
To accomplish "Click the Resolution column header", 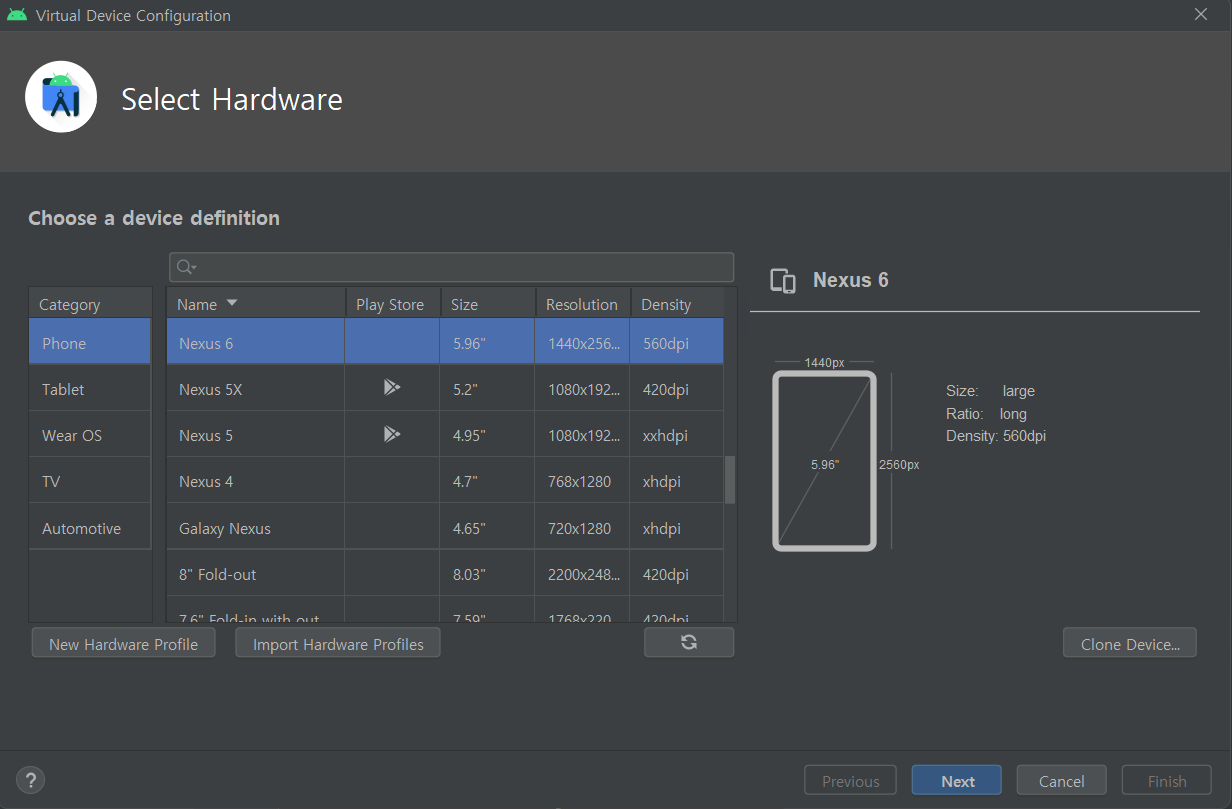I will tap(583, 304).
